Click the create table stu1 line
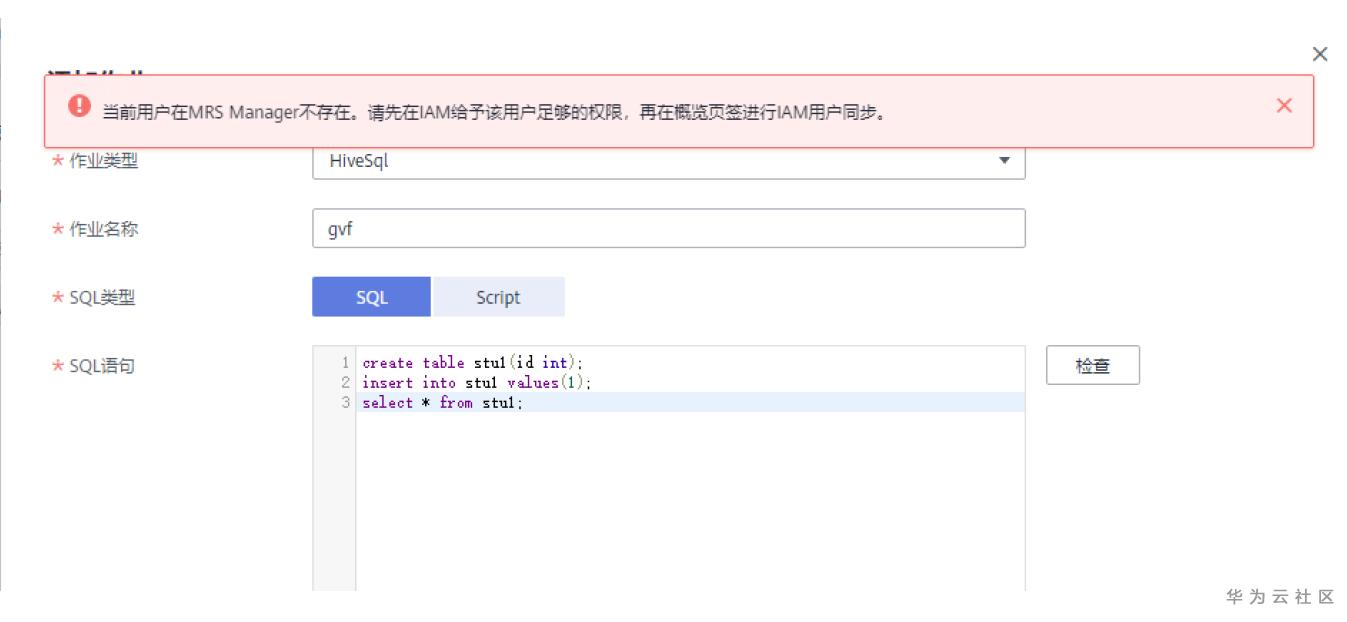The image size is (1347, 622). coord(472,363)
